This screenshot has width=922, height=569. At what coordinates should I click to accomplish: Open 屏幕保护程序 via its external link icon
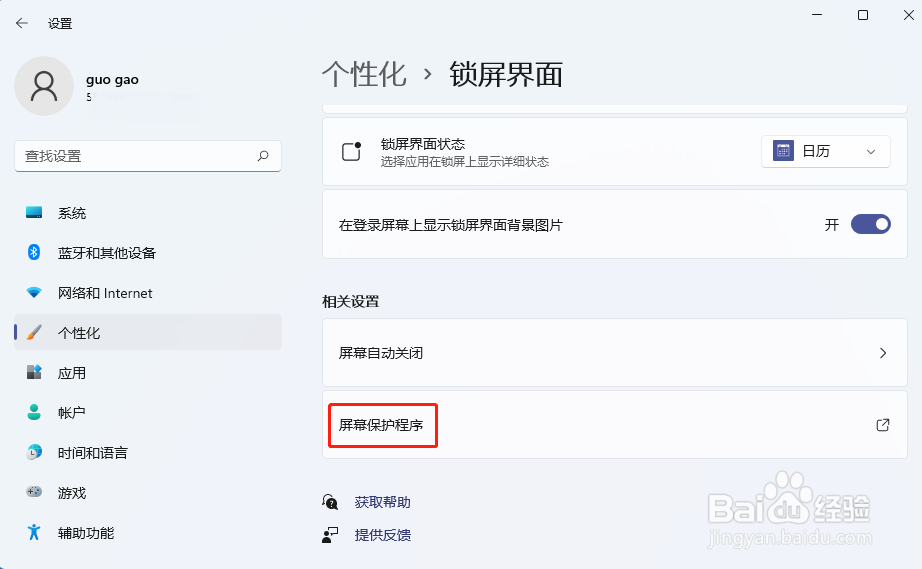[883, 424]
